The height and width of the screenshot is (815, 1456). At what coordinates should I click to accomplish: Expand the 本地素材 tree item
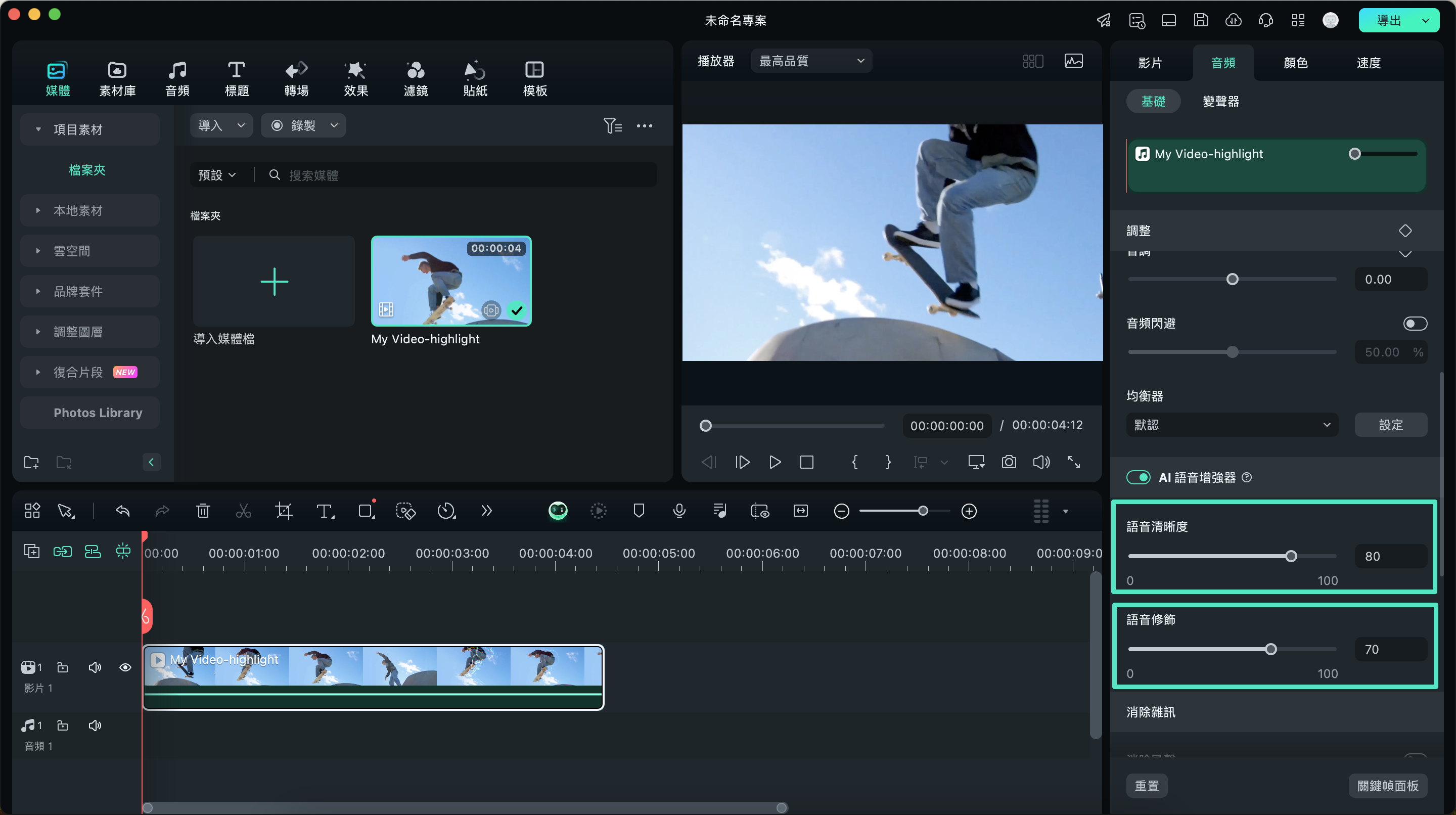click(x=89, y=210)
